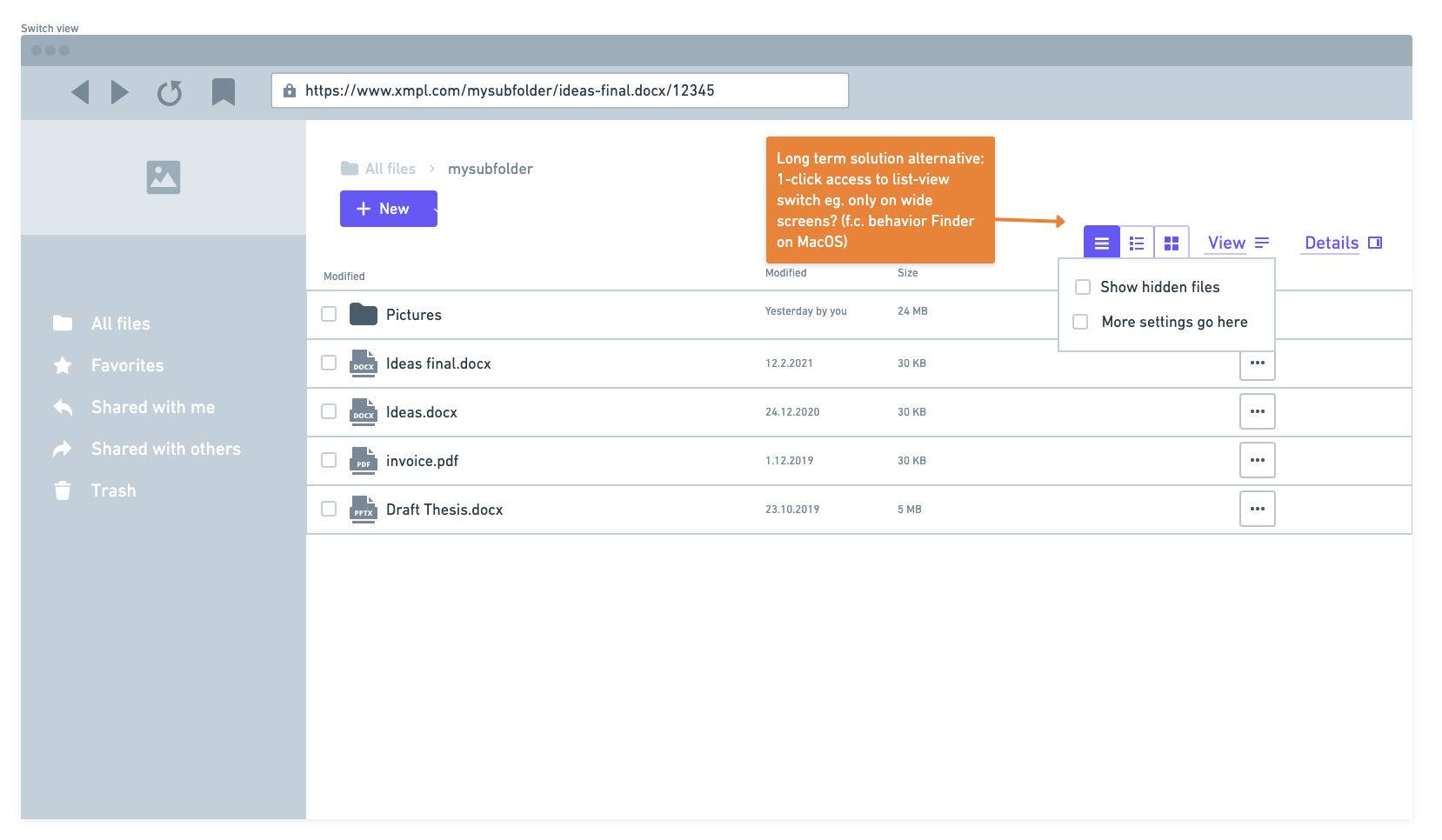Tick More settings go here checkbox

tap(1080, 322)
